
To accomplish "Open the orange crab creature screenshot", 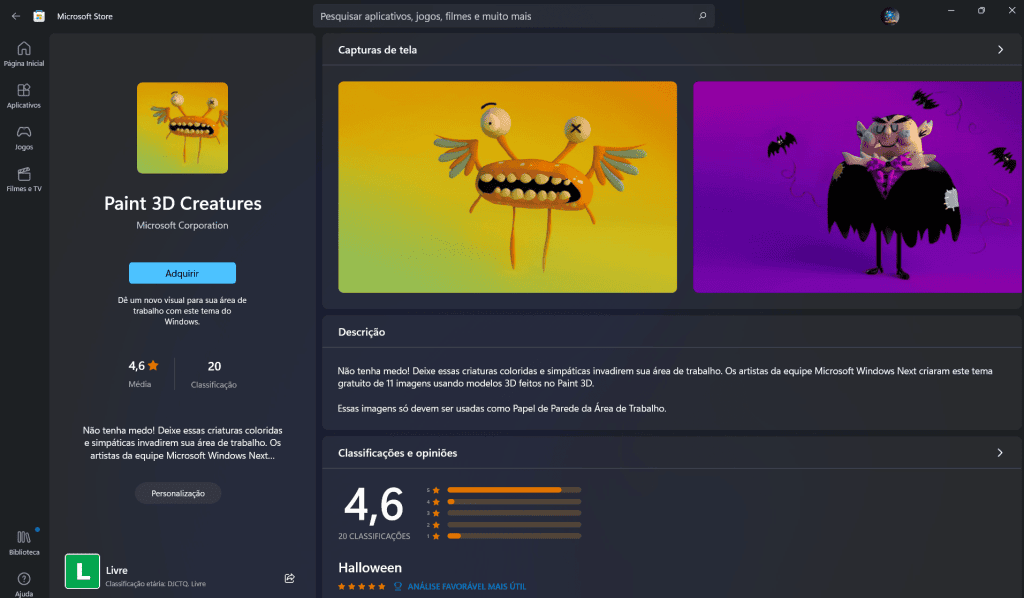I will (x=507, y=187).
